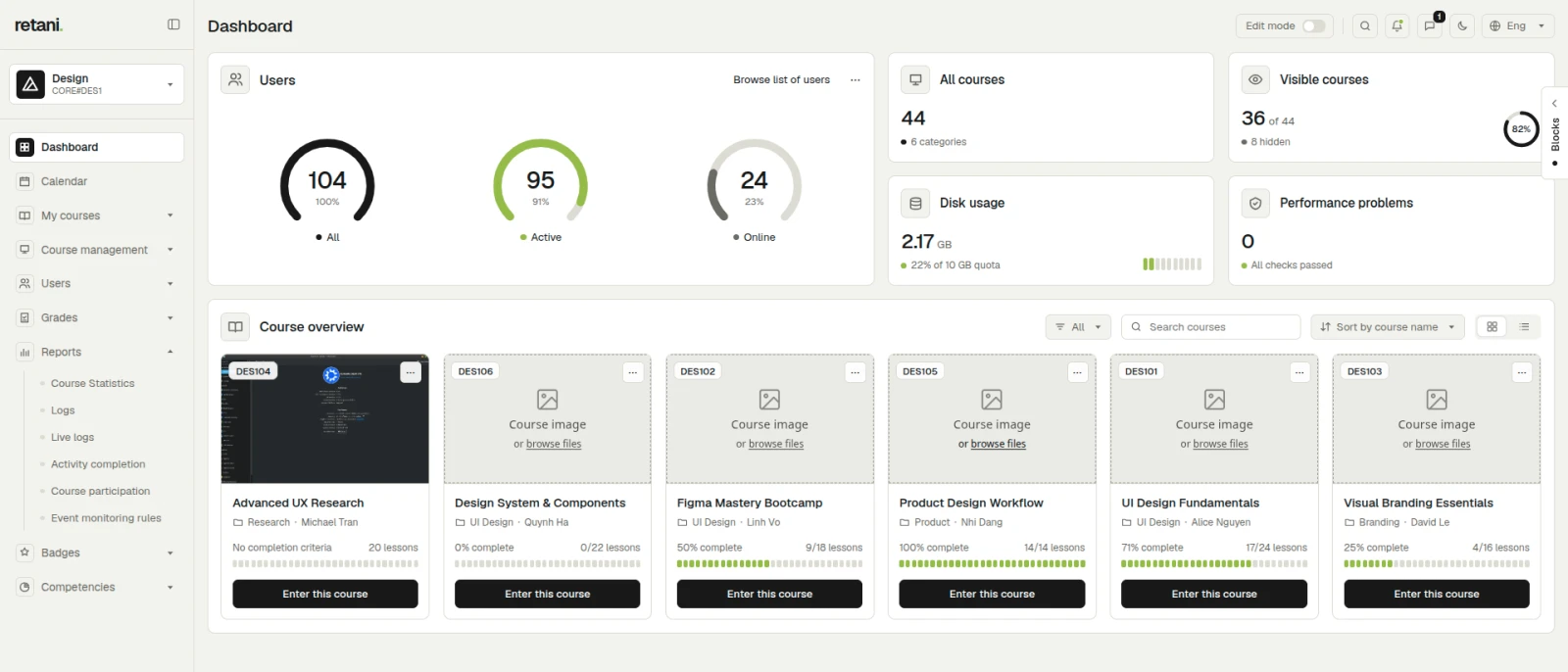The height and width of the screenshot is (672, 1568).
Task: Expand the Badges sidebar section
Action: pyautogui.click(x=97, y=552)
